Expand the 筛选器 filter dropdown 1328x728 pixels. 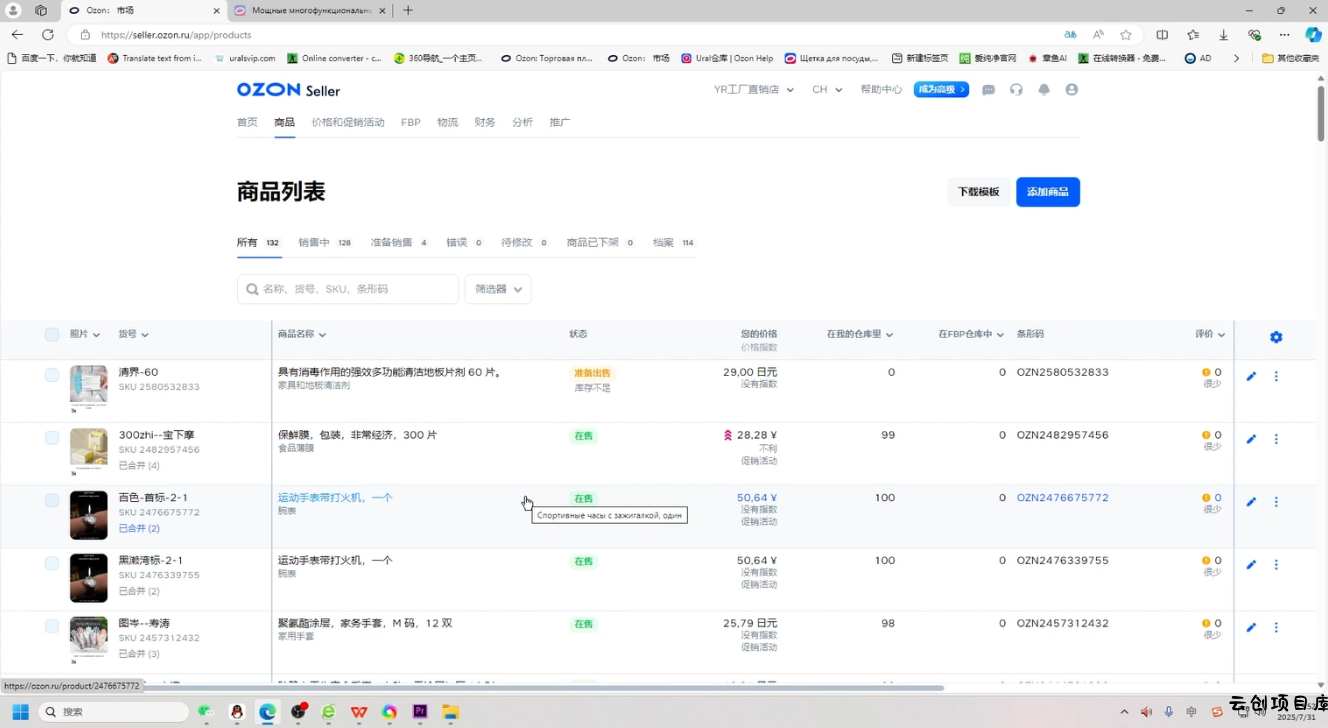pos(498,289)
